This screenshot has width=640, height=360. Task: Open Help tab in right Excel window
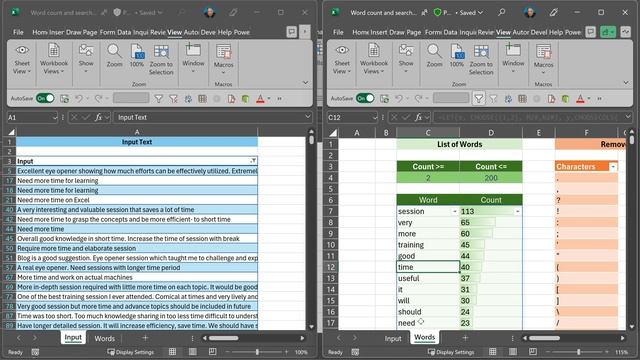(x=556, y=32)
